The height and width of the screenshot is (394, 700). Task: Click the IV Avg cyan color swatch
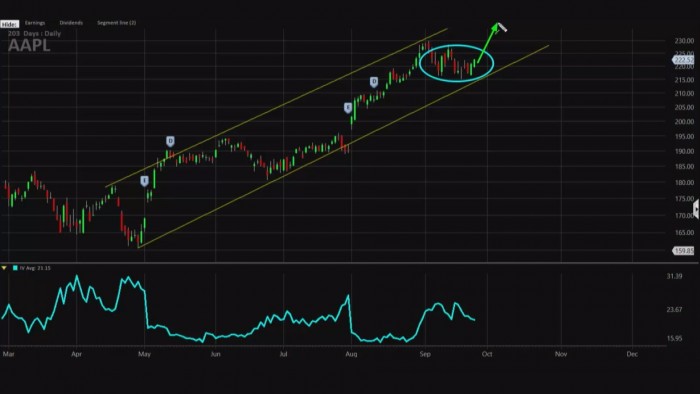[15, 268]
